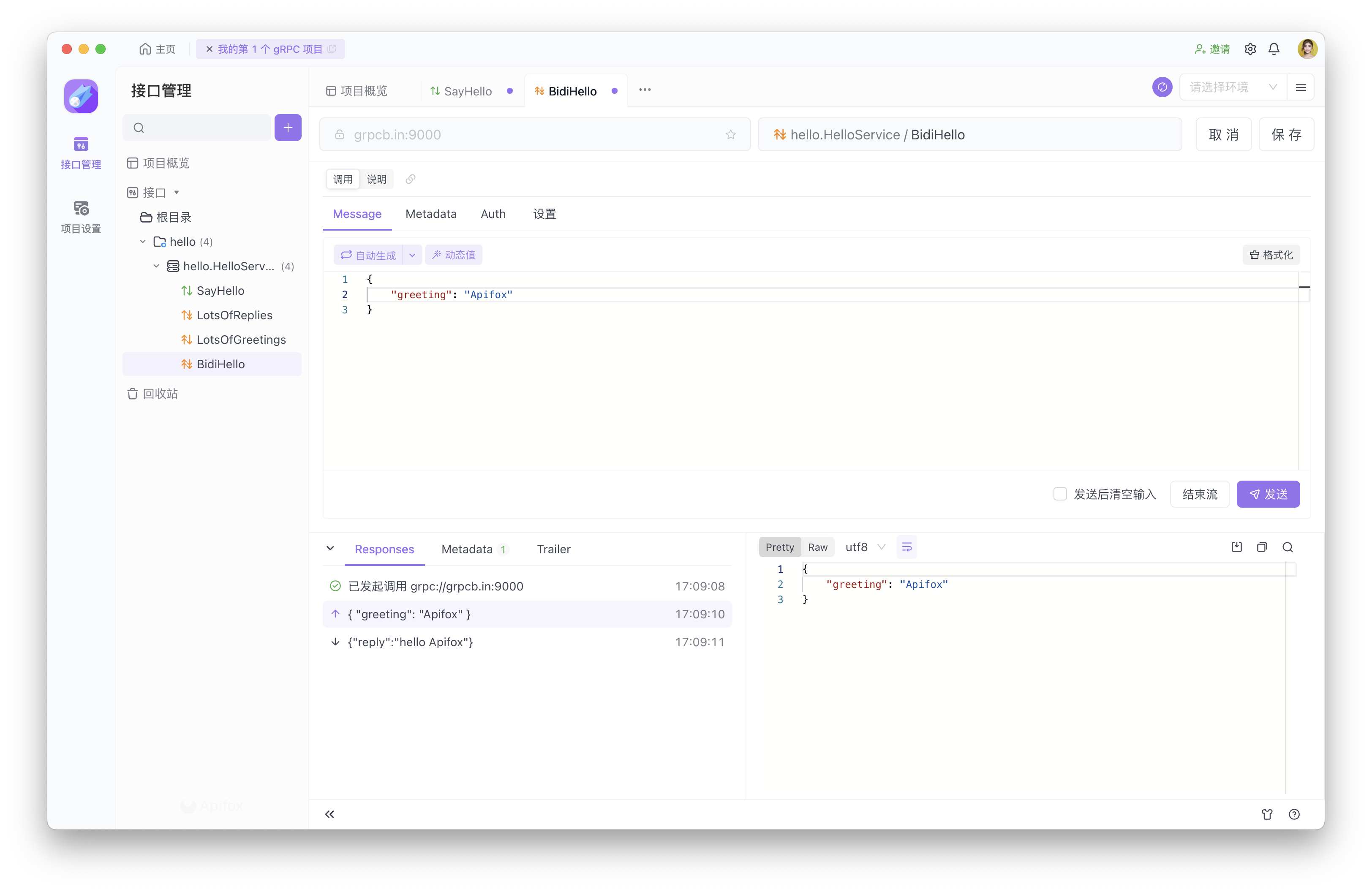Click the purple plus add button
This screenshot has width=1372, height=892.
288,128
